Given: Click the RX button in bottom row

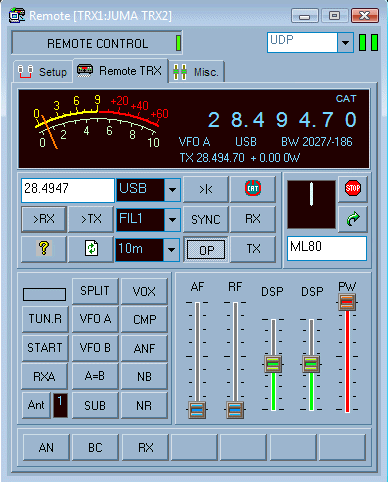Looking at the screenshot, I should [145, 448].
